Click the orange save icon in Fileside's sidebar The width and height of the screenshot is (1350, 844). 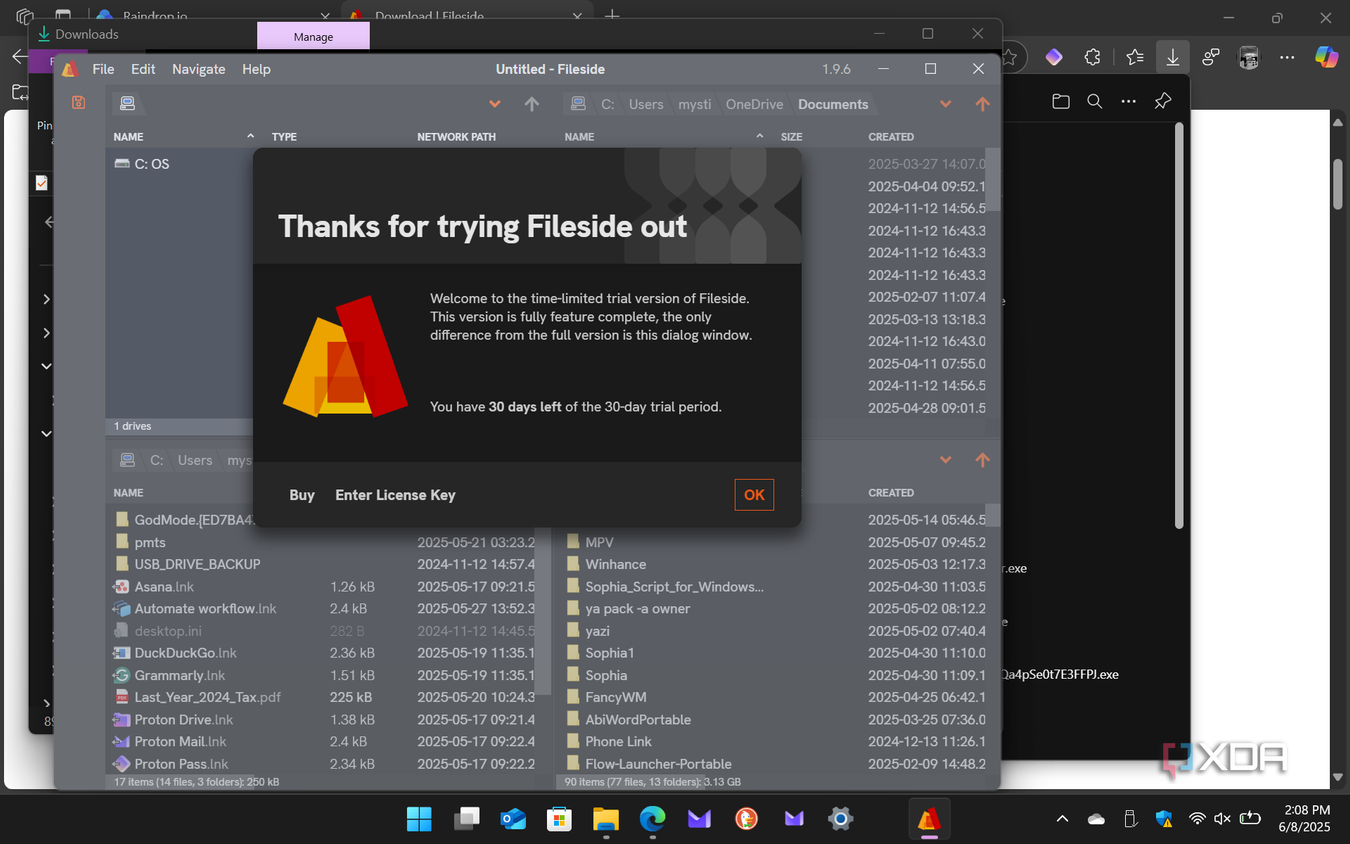[x=78, y=103]
